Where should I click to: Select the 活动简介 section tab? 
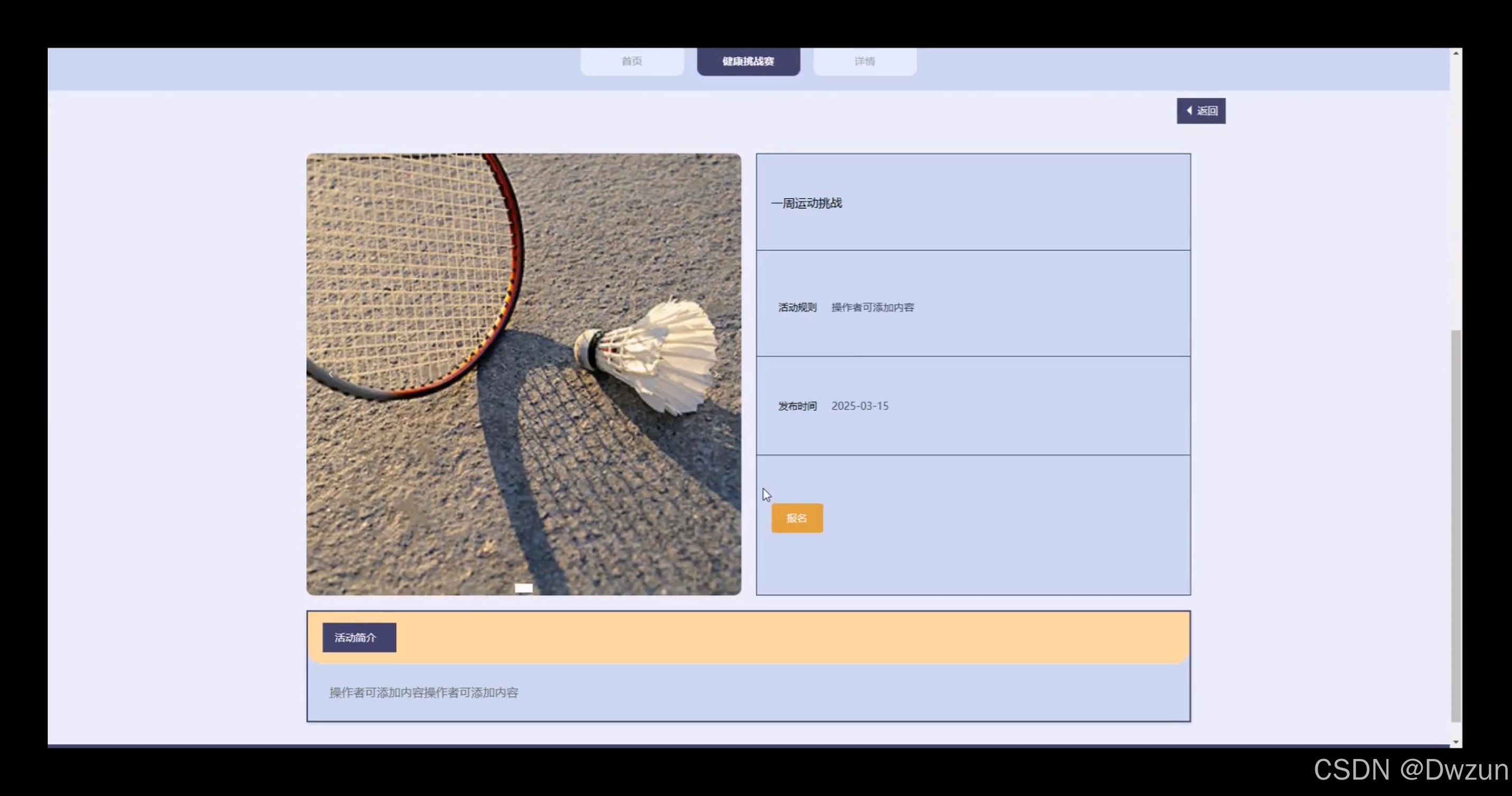pos(358,637)
